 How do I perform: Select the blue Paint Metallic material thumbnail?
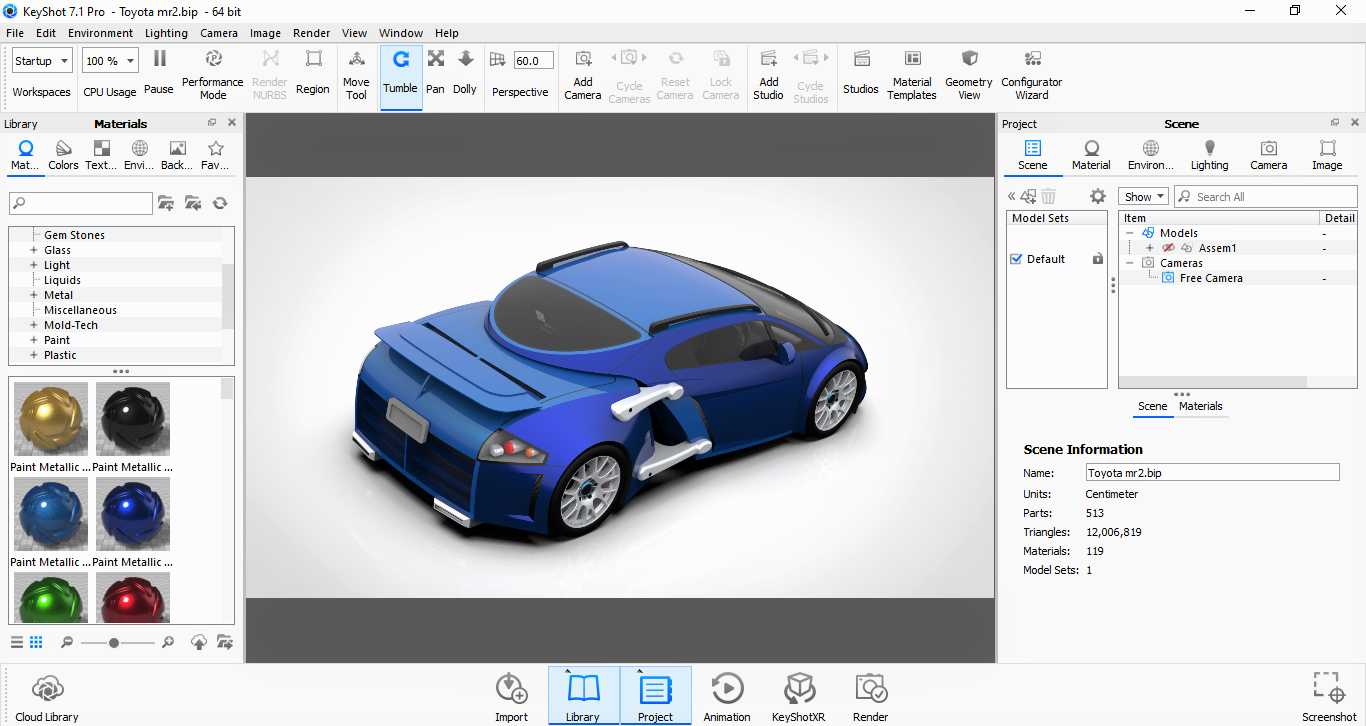point(51,514)
